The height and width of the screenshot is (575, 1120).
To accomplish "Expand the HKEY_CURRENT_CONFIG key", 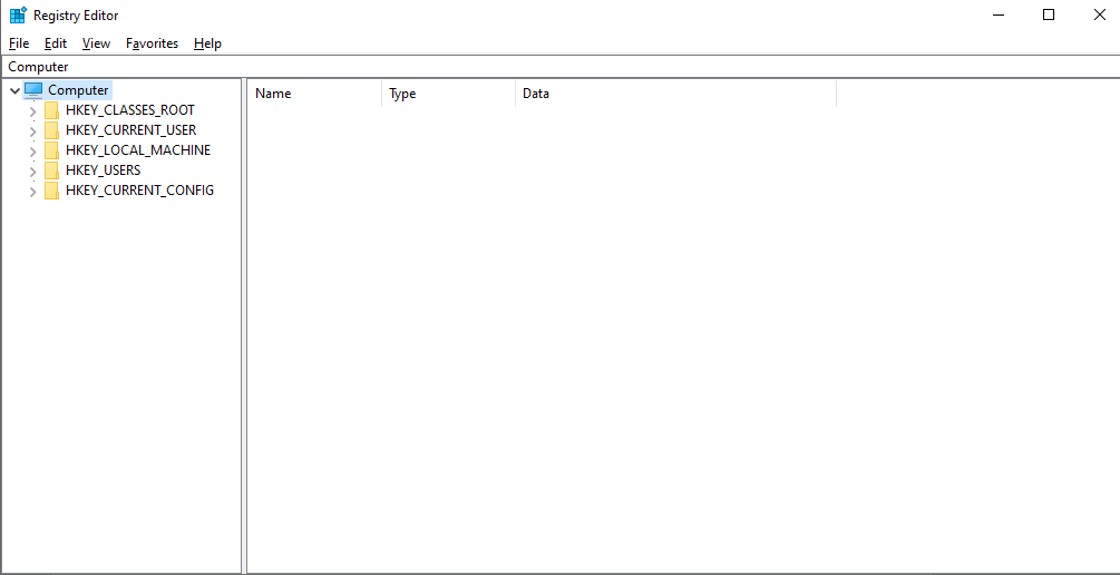I will point(32,191).
